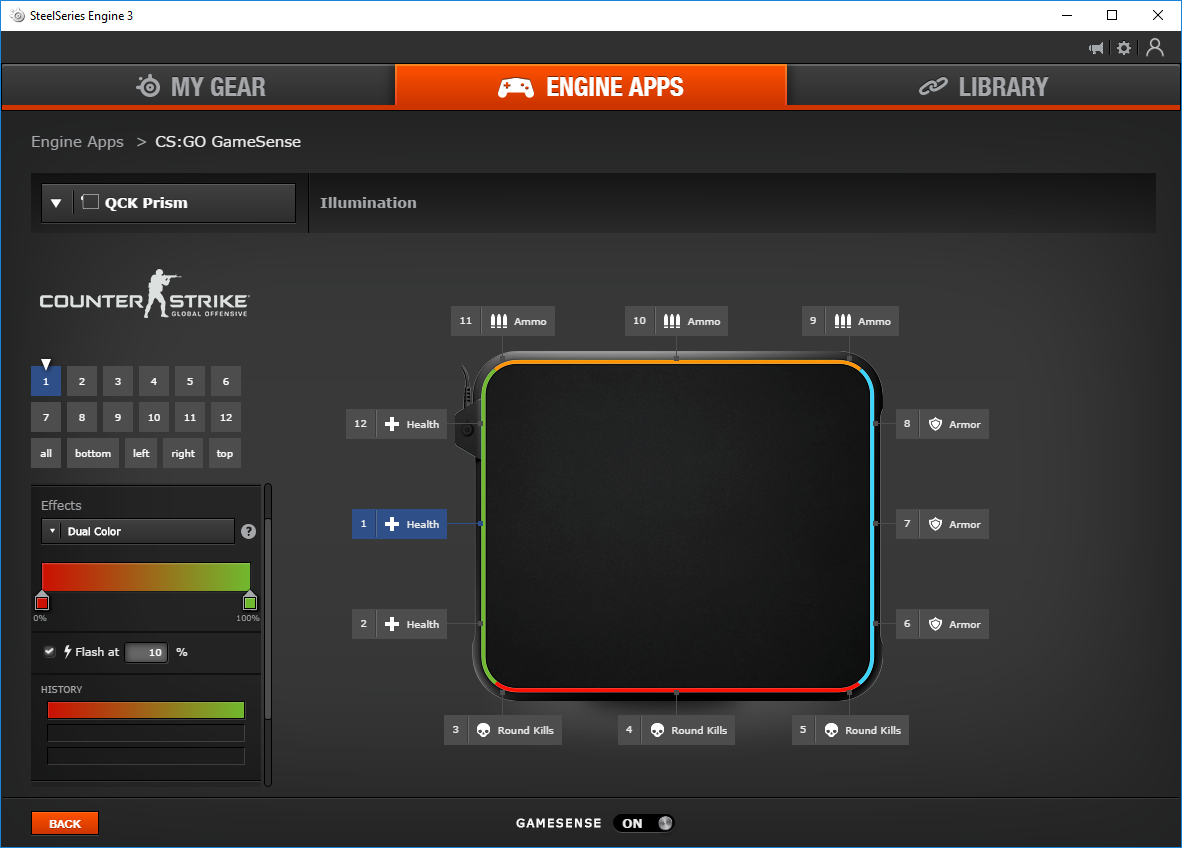Expand the QCK Prism device dropdown
1182x848 pixels.
[56, 203]
